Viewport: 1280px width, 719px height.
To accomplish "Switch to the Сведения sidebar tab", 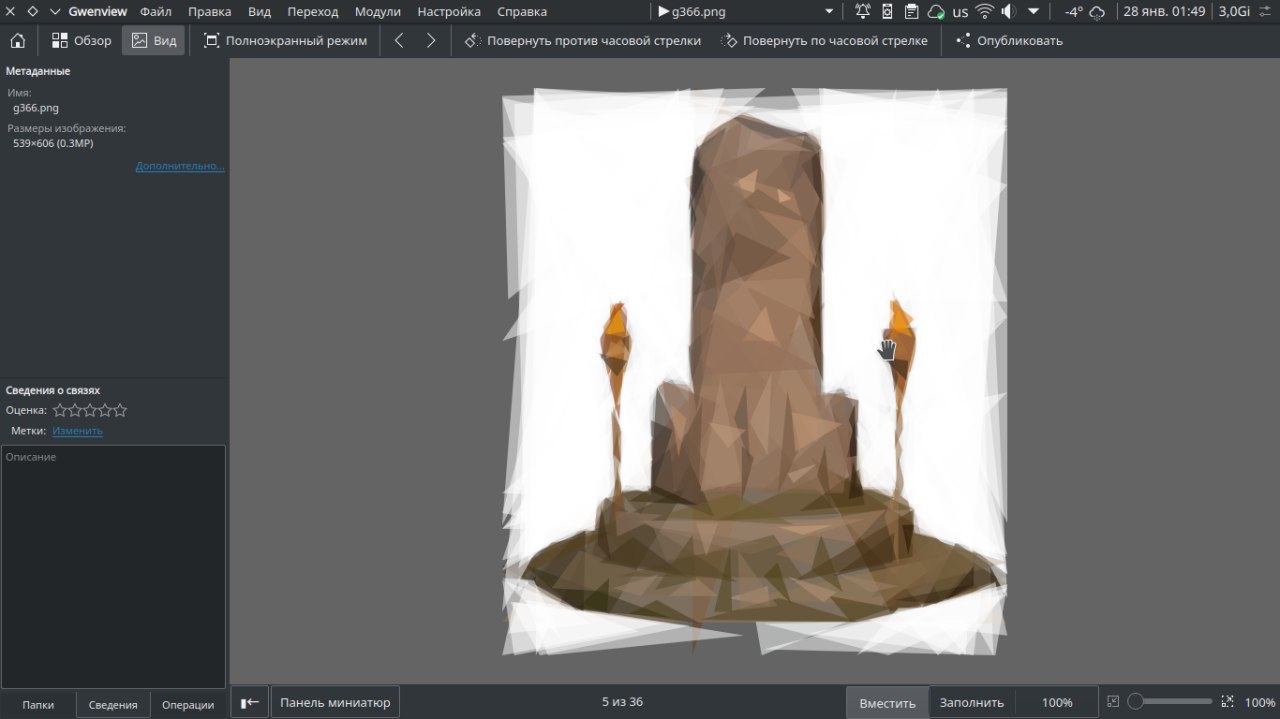I will click(x=113, y=705).
